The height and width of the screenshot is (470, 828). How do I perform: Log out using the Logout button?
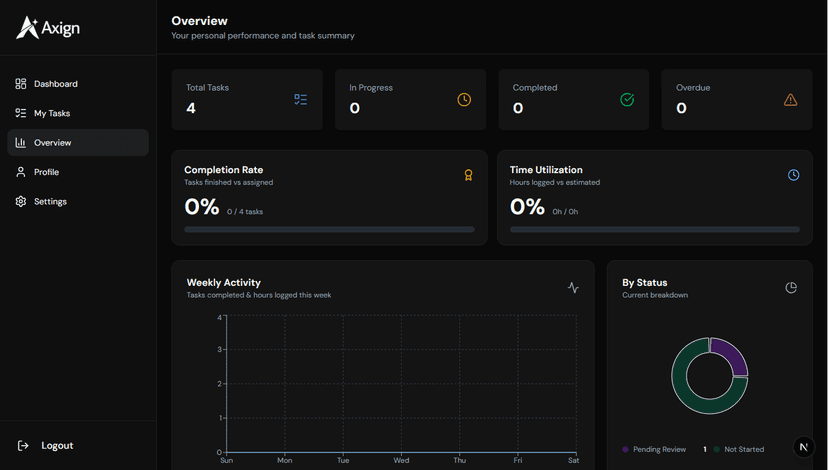click(x=57, y=445)
